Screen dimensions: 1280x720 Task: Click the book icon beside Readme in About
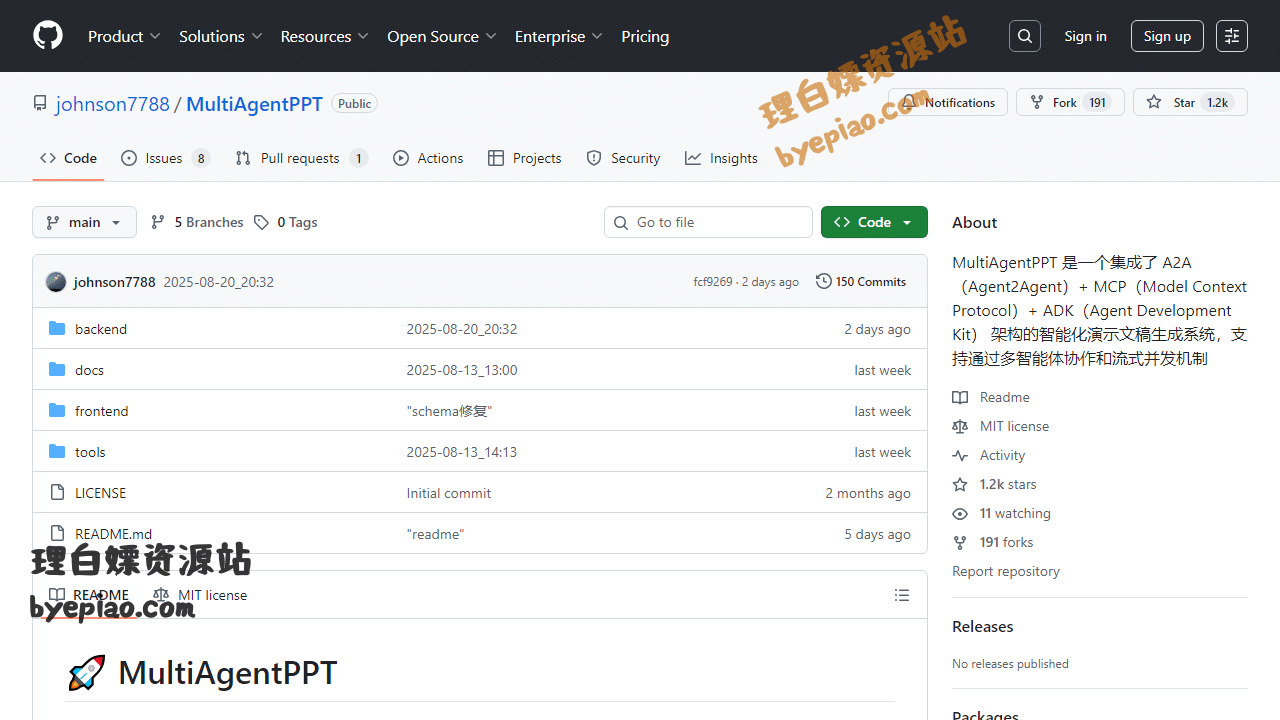pos(960,397)
